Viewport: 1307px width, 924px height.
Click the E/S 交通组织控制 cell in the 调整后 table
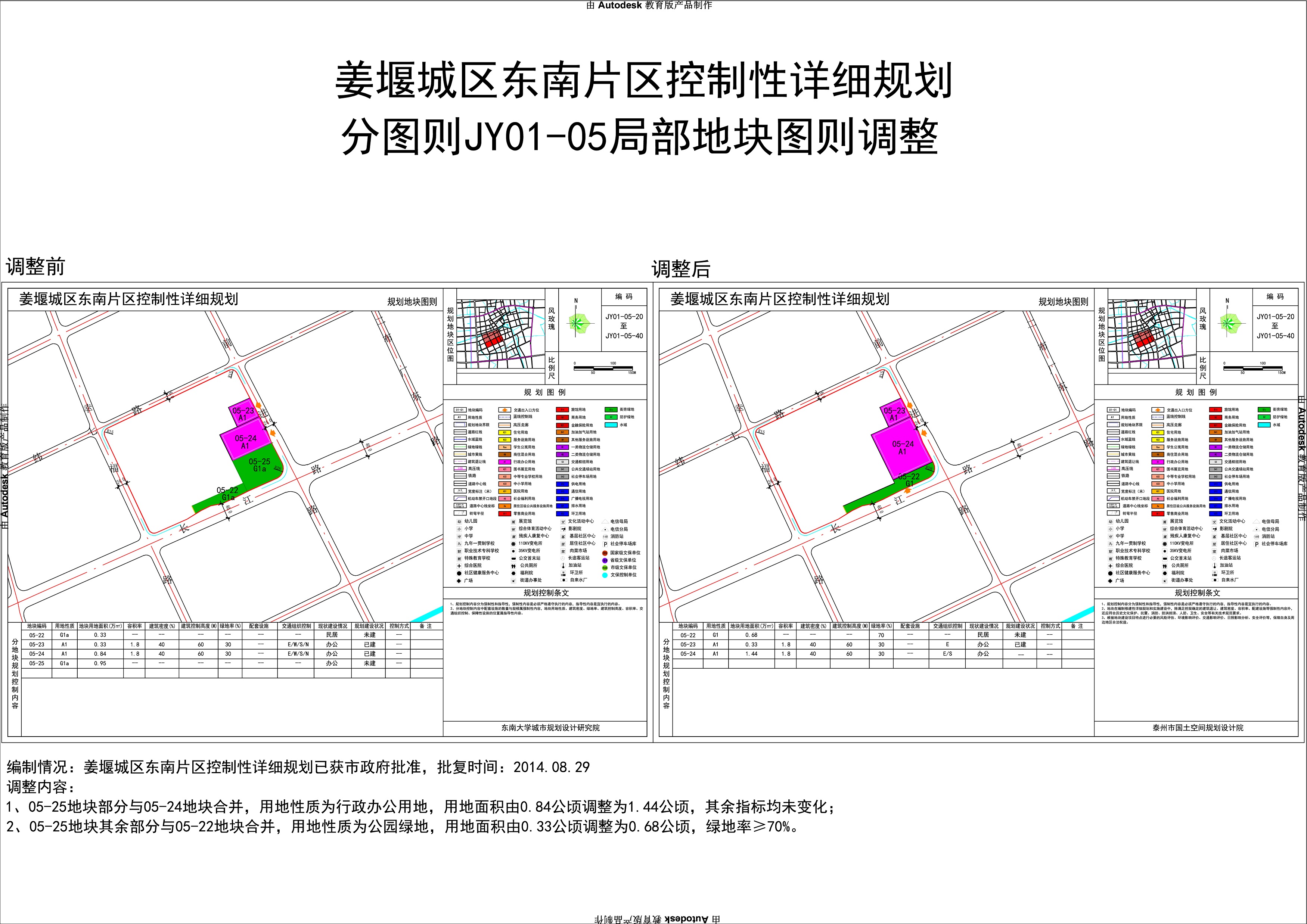[947, 654]
